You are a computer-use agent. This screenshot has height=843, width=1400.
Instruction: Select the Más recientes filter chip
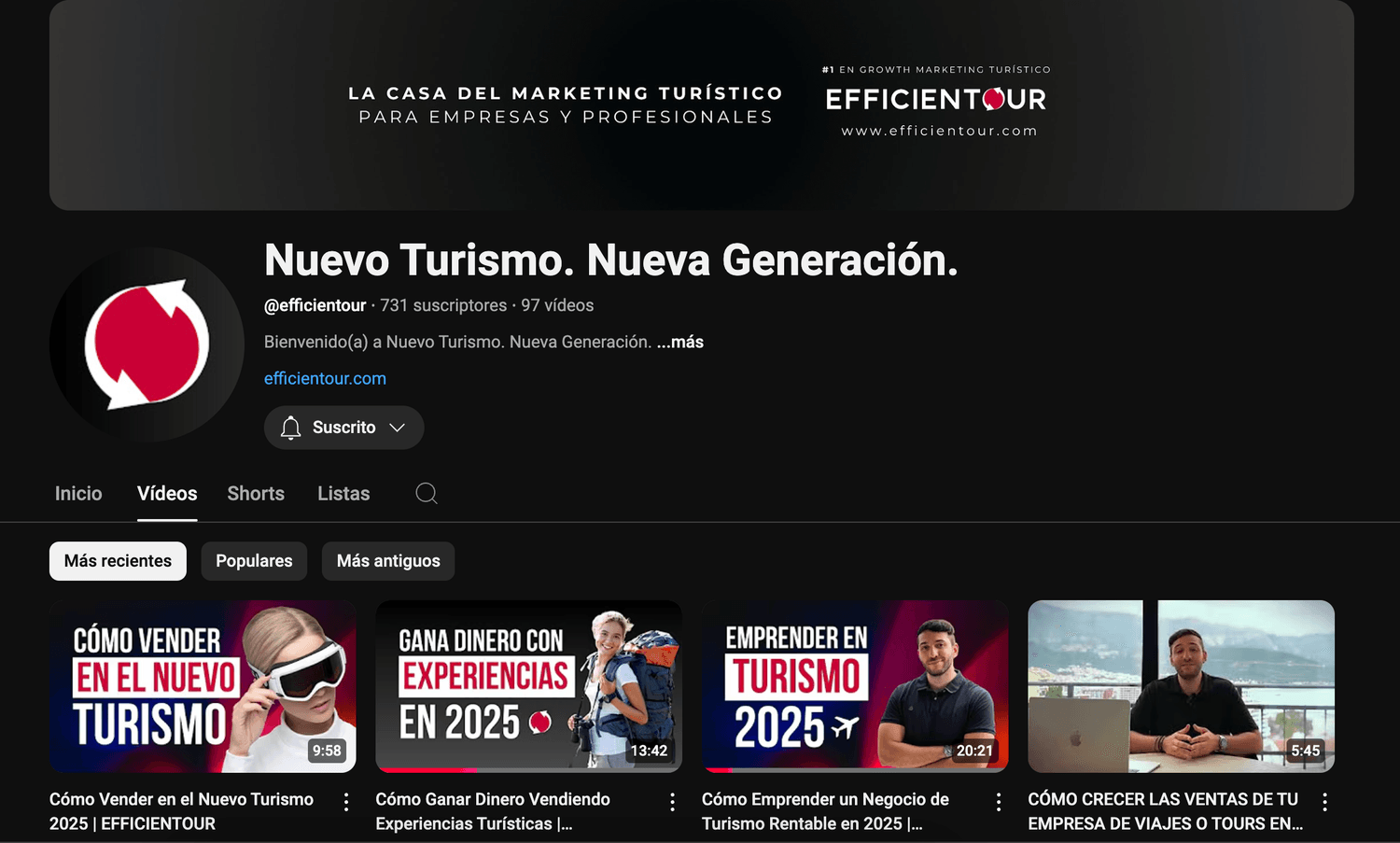tap(118, 561)
